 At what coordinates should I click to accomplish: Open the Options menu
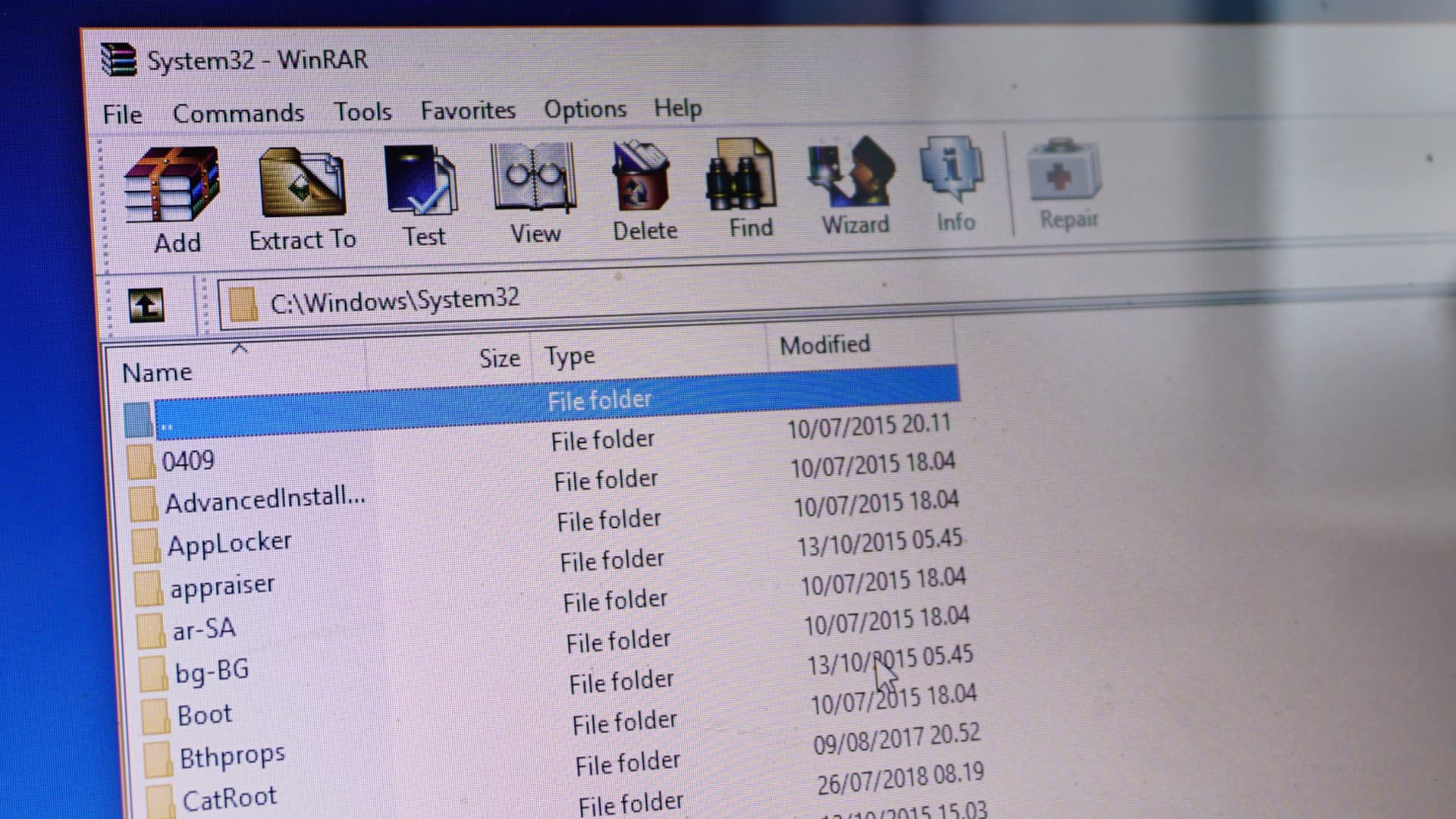585,108
